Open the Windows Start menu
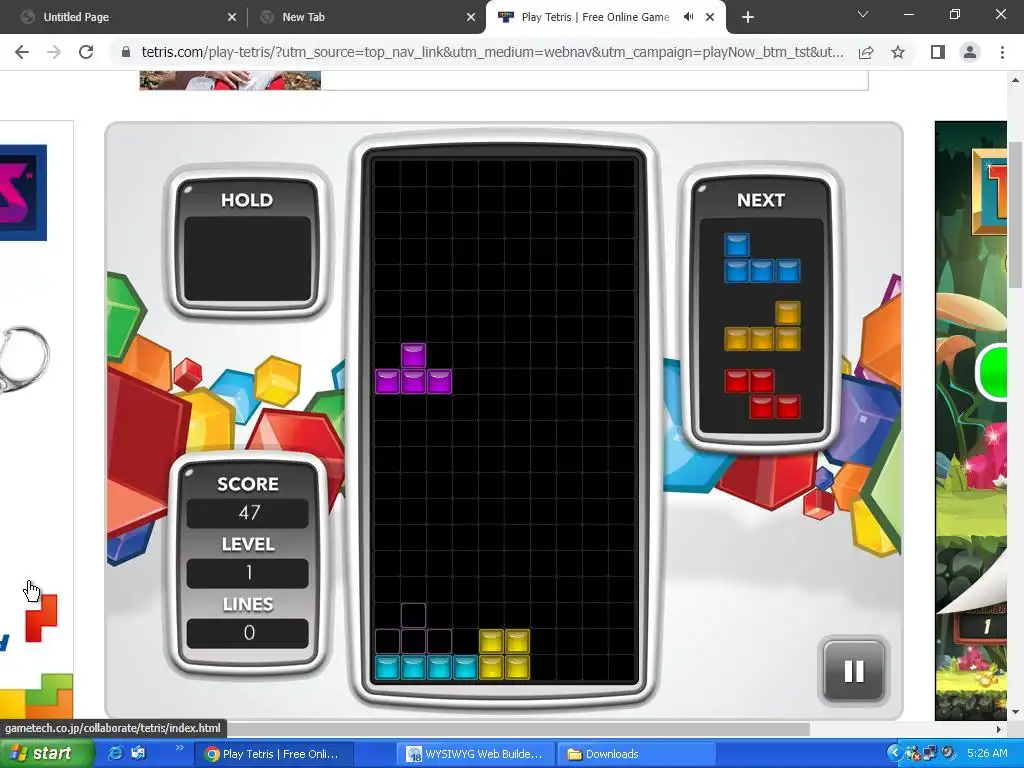Viewport: 1024px width, 768px height. [46, 754]
